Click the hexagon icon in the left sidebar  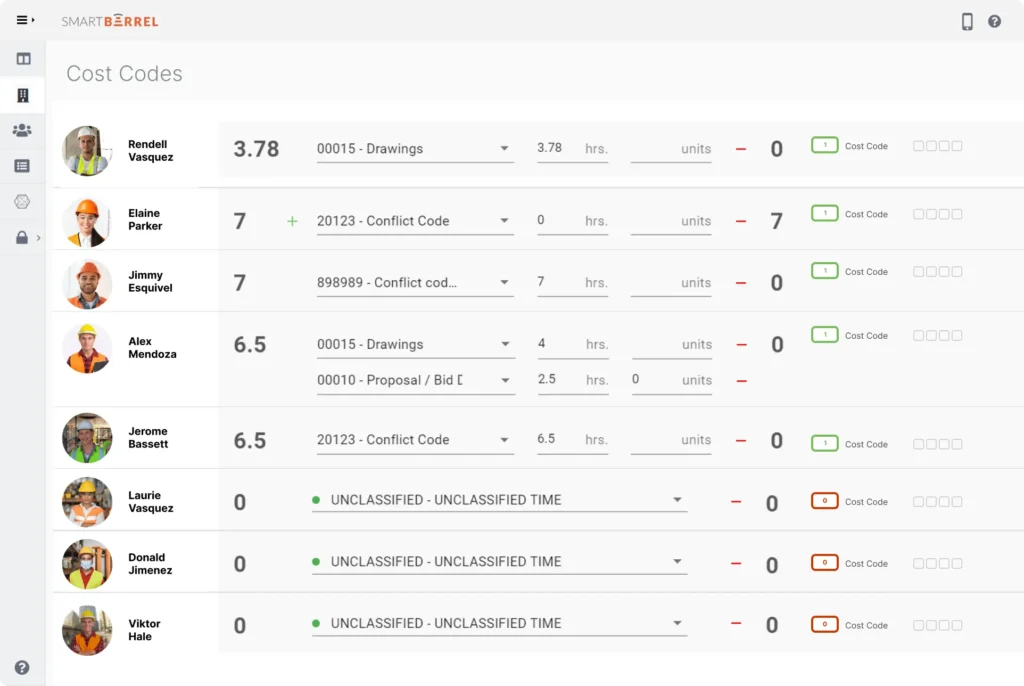pyautogui.click(x=22, y=201)
